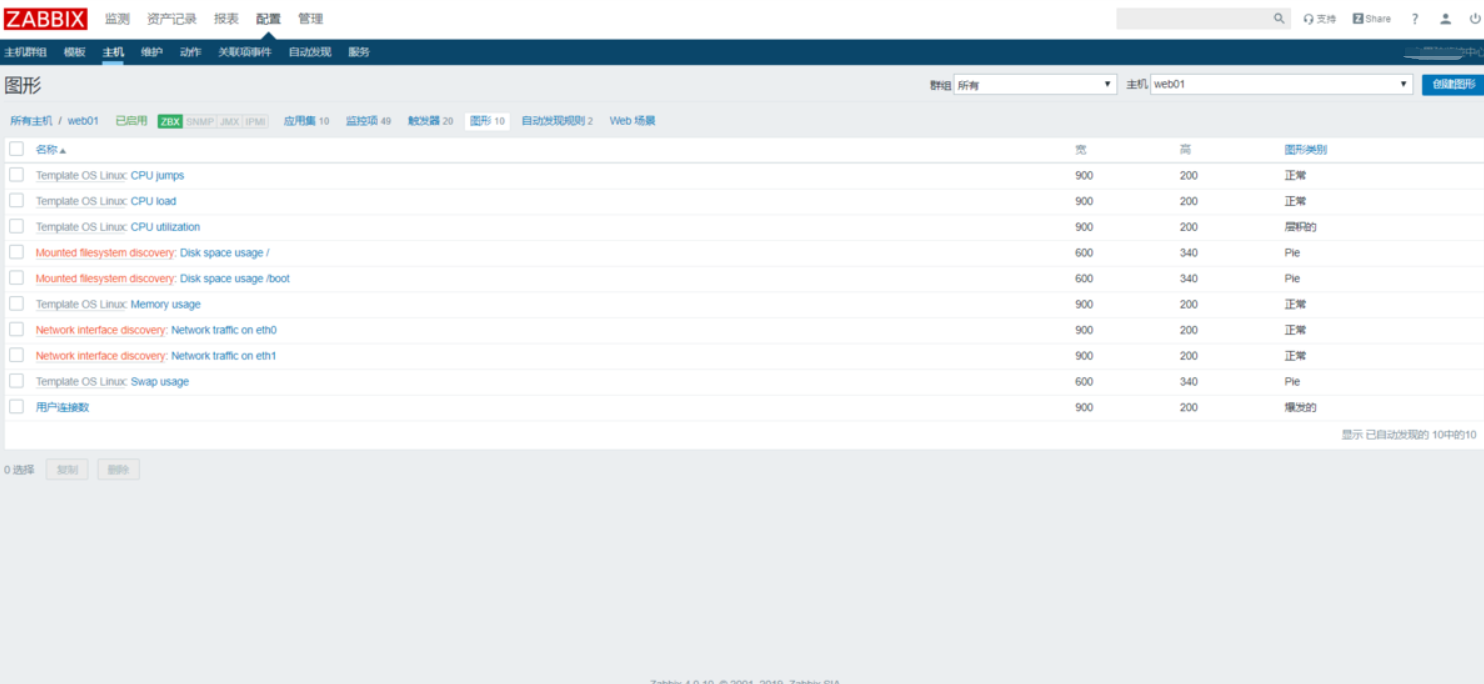The height and width of the screenshot is (684, 1484).
Task: Check the CPU utilization row checkbox
Action: click(x=16, y=227)
